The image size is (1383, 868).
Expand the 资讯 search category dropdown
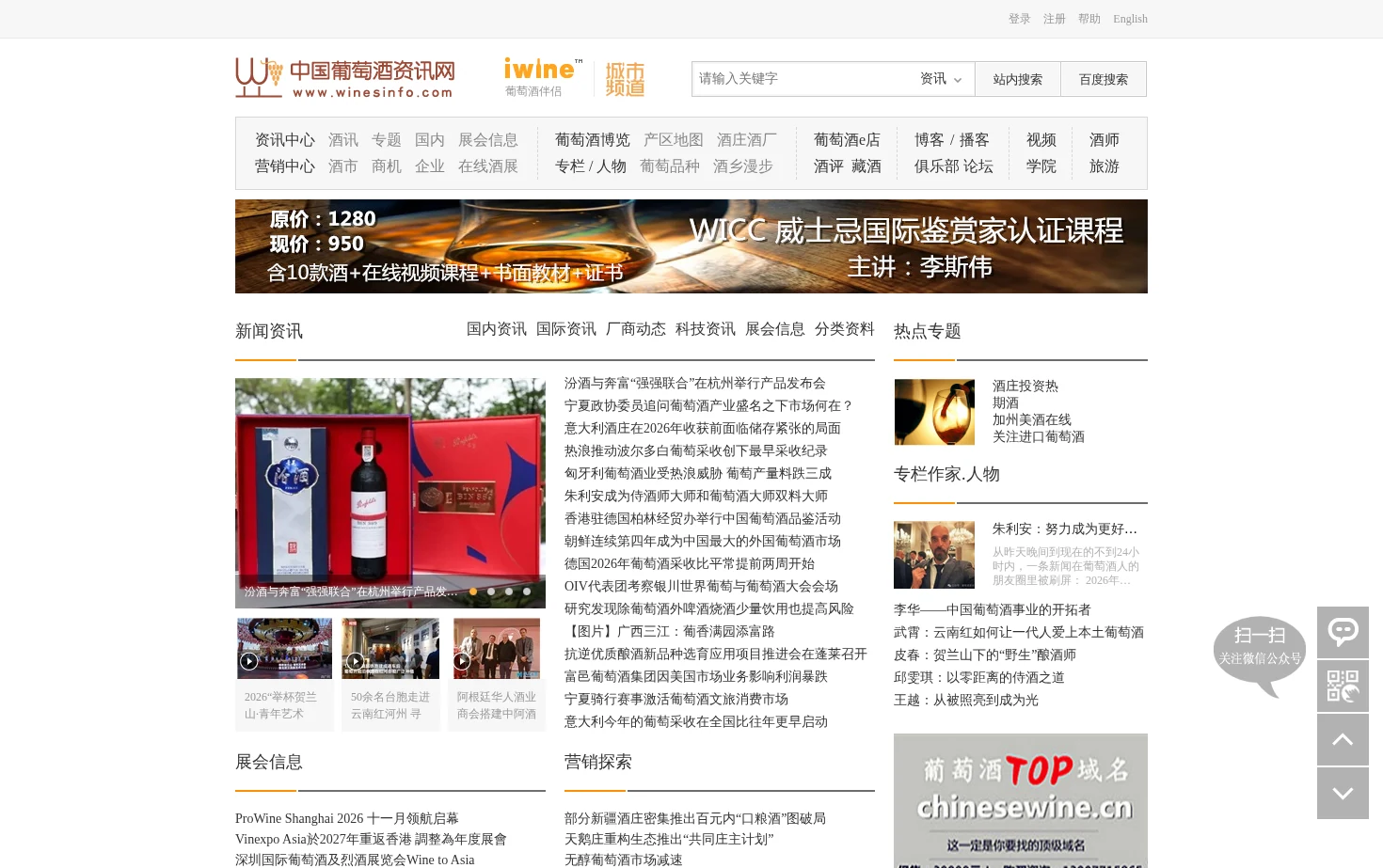[x=941, y=79]
